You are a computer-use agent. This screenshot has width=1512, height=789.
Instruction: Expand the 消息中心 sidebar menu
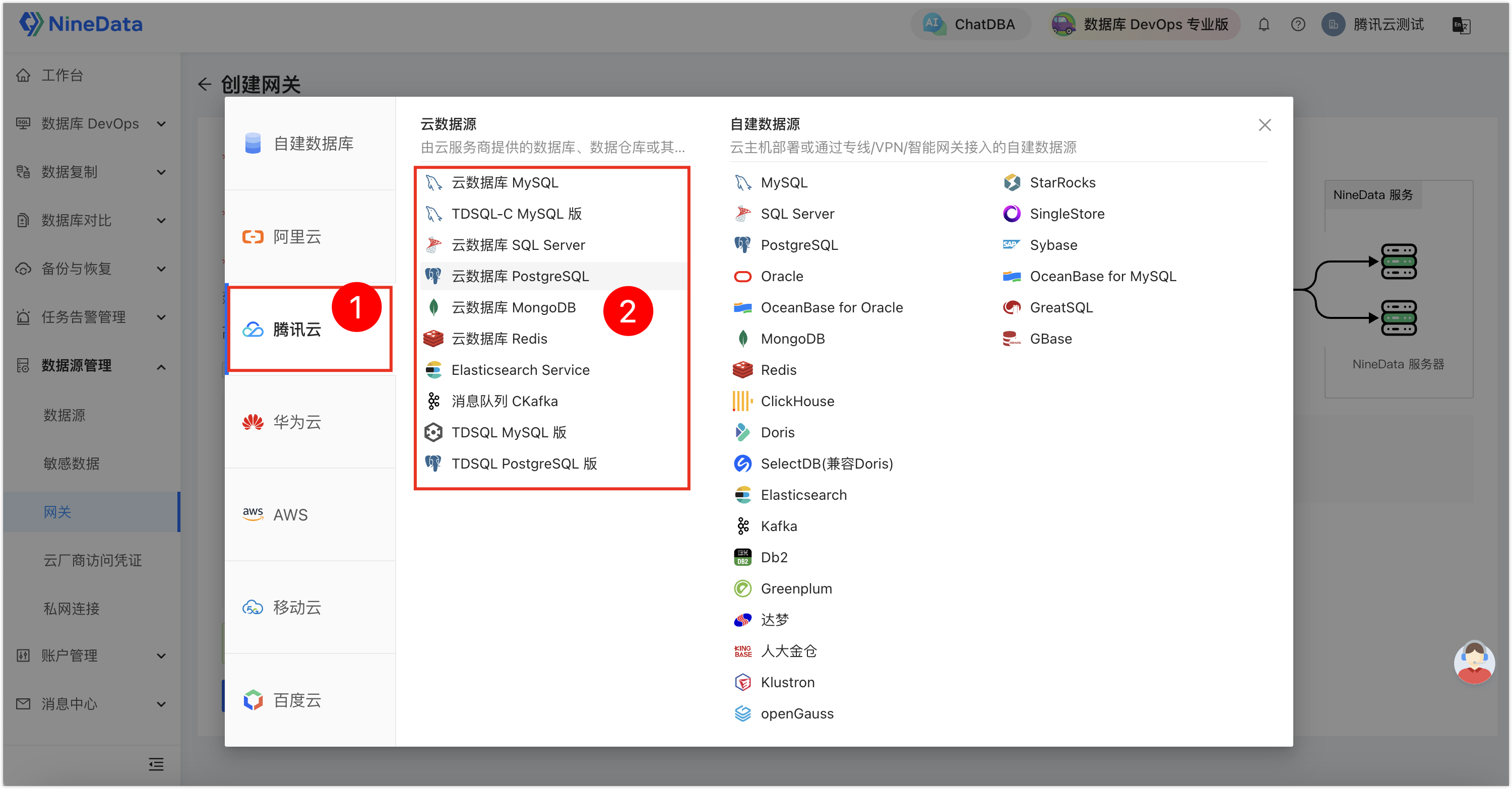[x=91, y=703]
